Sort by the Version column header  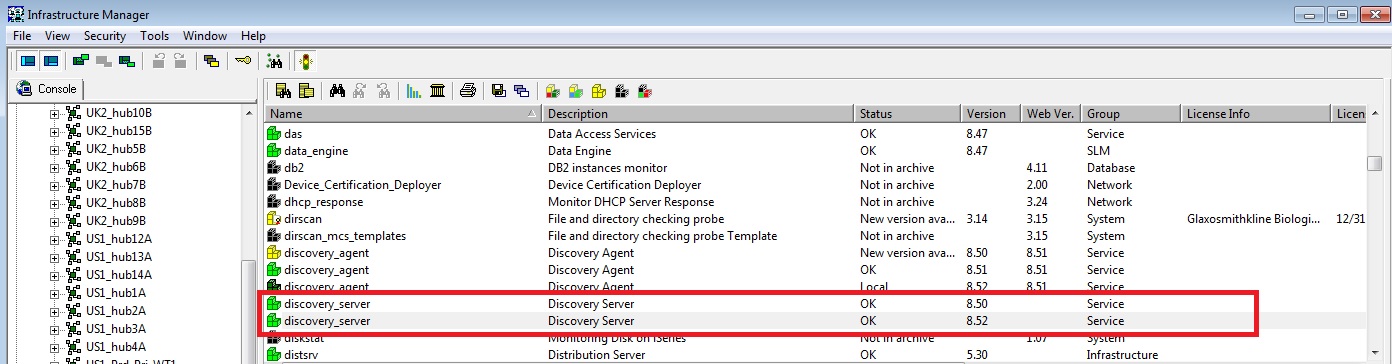pyautogui.click(x=992, y=114)
